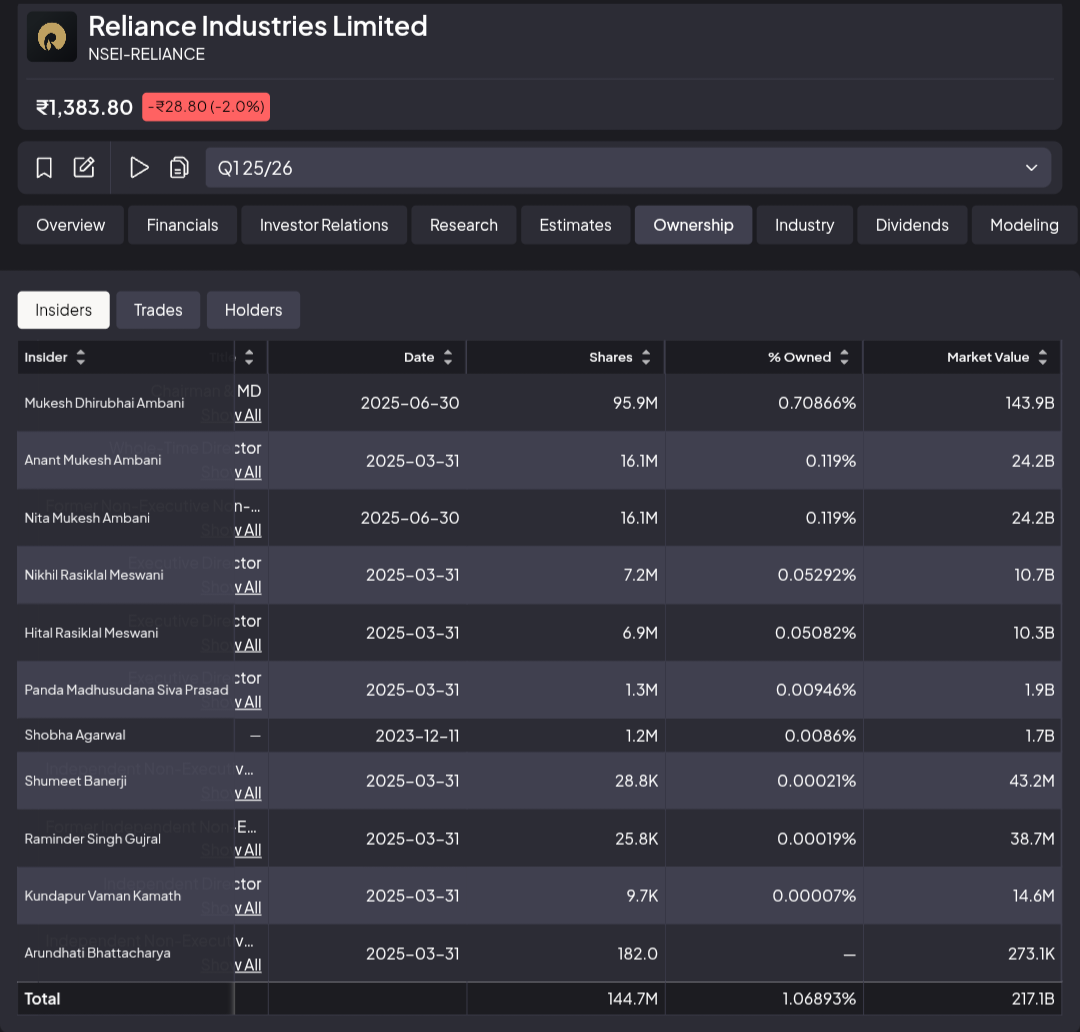Screen dimensions: 1080x1032
Task: Click the 28.8K shares value for Shumeet Banerji
Action: point(636,781)
